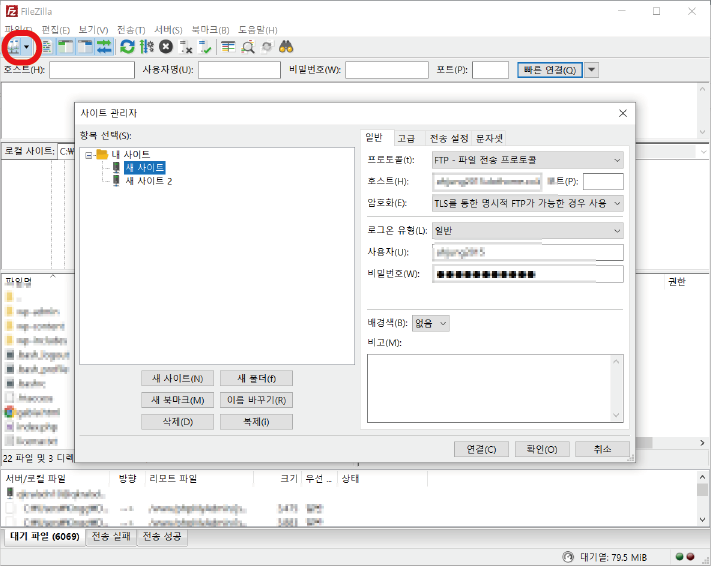Switch to the 전송 실패 queue tab
The height and width of the screenshot is (566, 711).
(111, 537)
